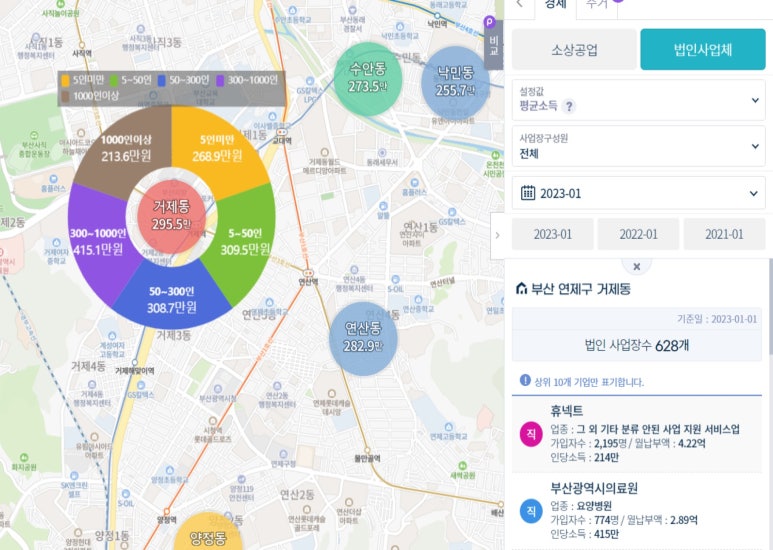Click the 수안동 273.5만 bubble
773x550 pixels.
point(368,78)
